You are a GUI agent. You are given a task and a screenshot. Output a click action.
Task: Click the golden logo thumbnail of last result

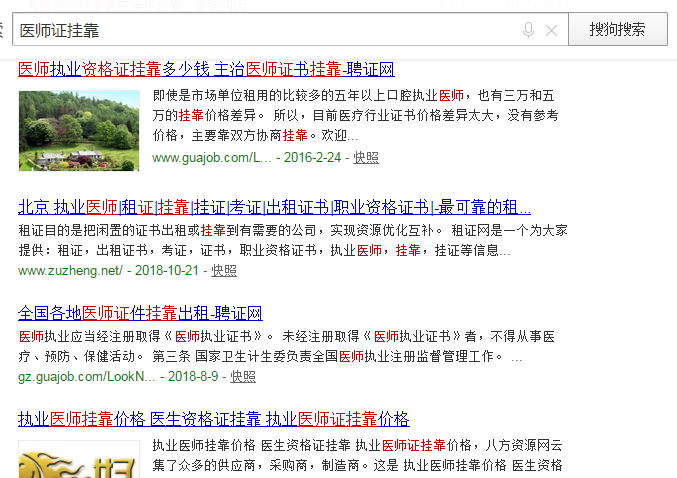pos(79,459)
